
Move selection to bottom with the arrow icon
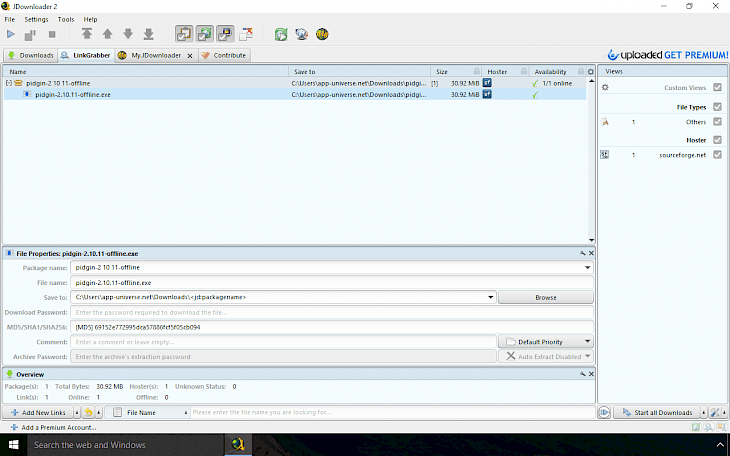[x=149, y=34]
